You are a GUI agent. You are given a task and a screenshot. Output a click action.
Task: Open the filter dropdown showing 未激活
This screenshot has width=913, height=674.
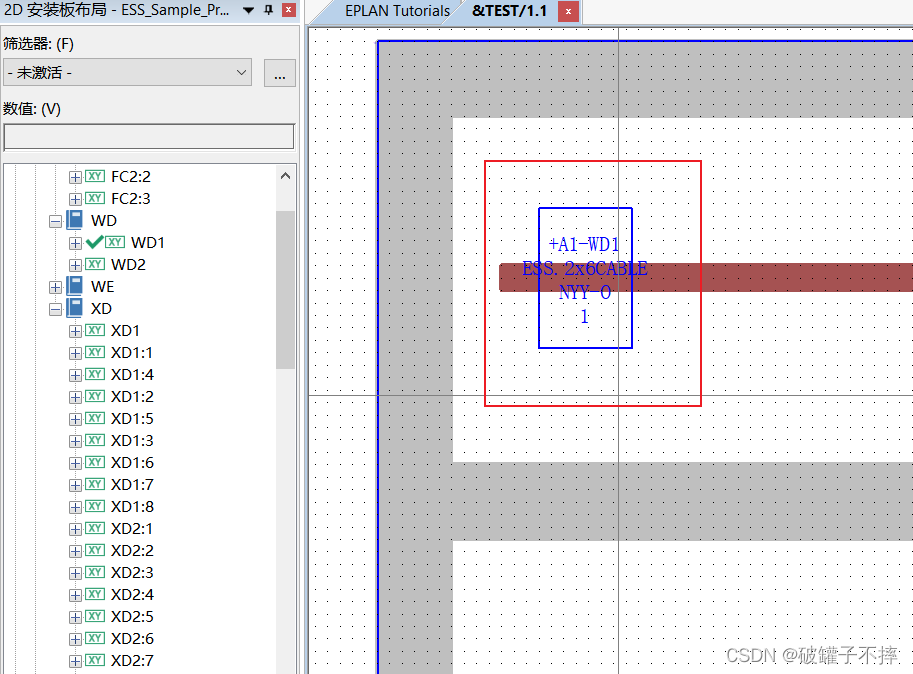[x=127, y=72]
